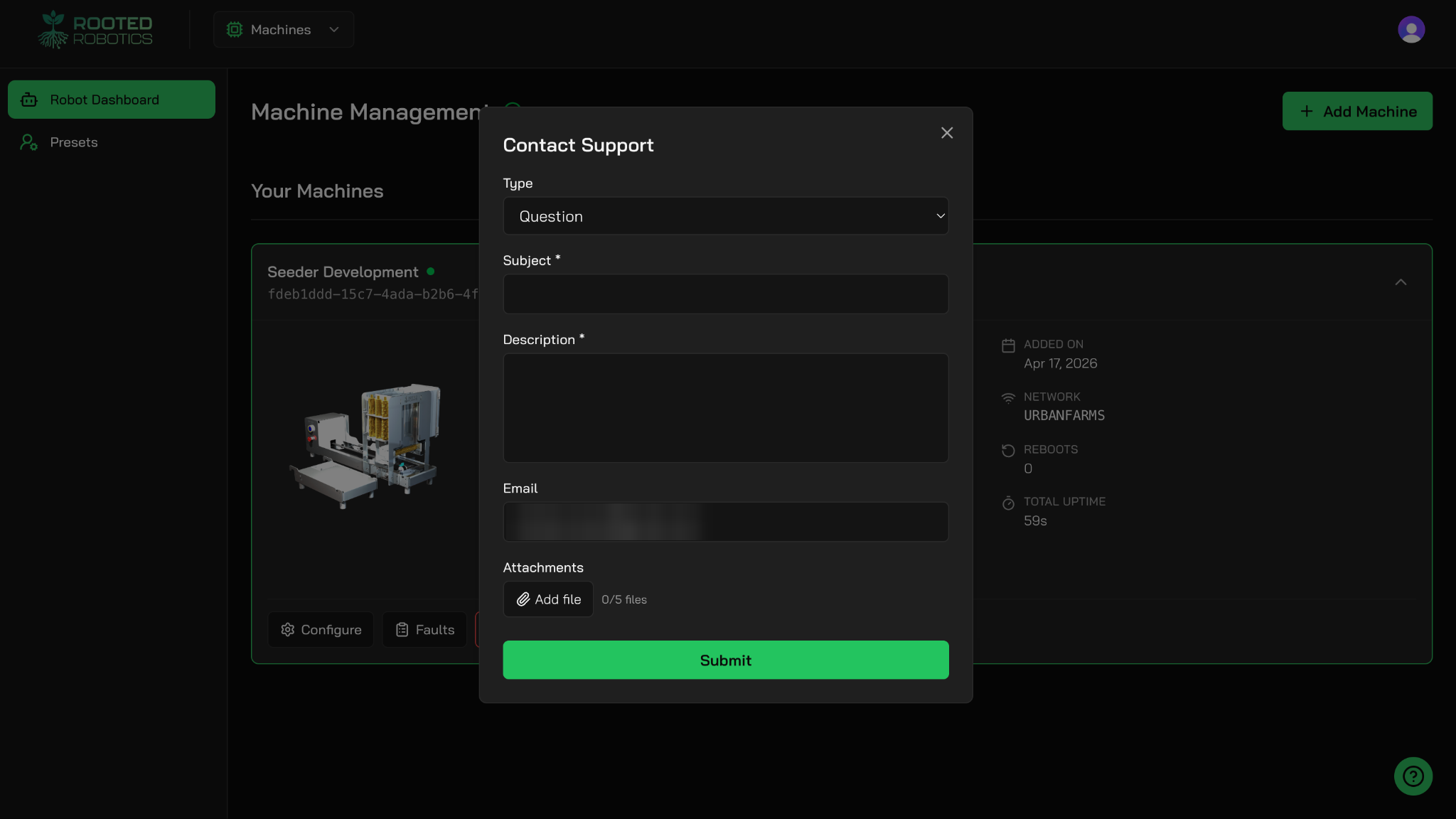Click the Seeder Development machine name
The width and height of the screenshot is (1456, 819).
(343, 272)
